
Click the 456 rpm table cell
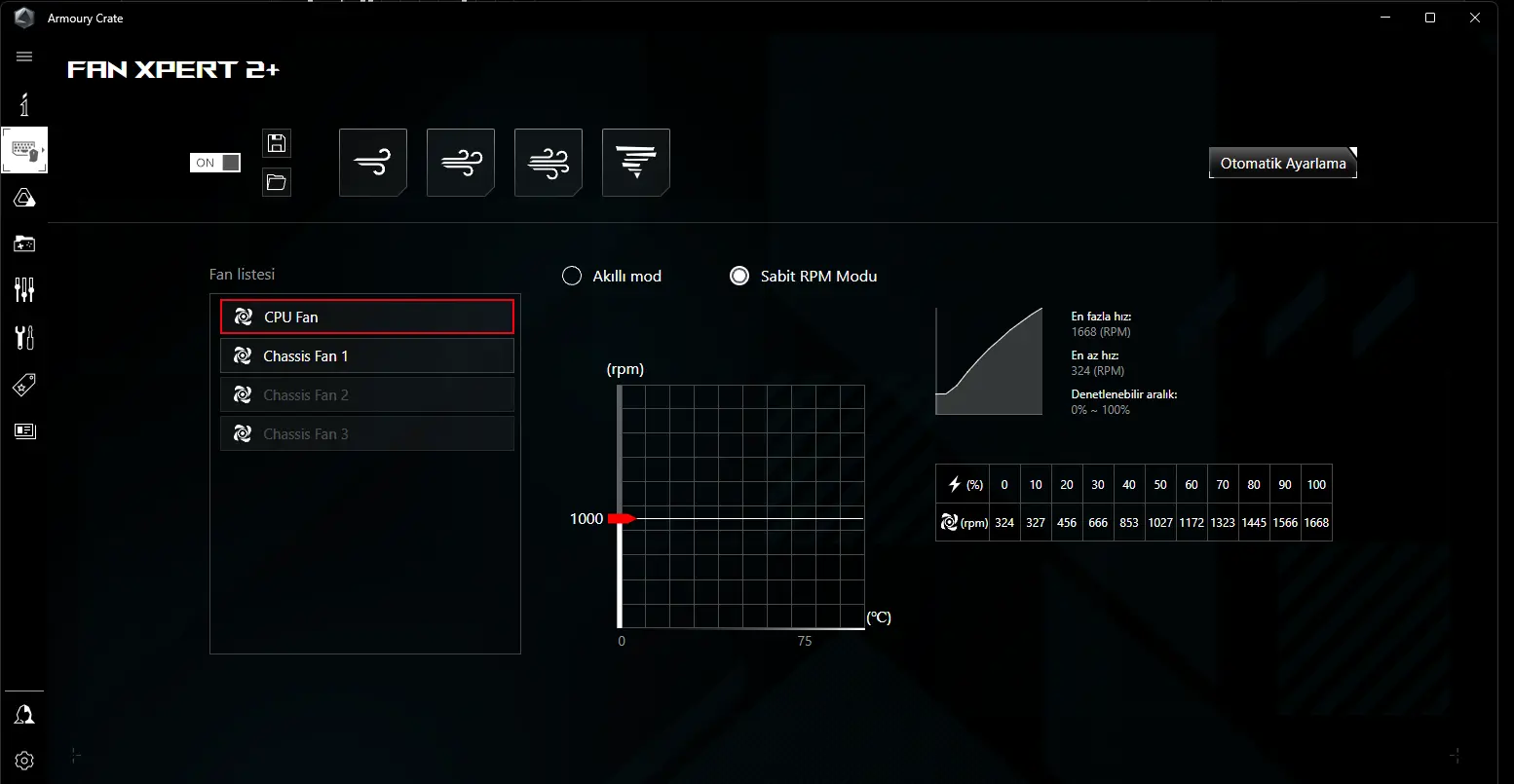pos(1067,522)
